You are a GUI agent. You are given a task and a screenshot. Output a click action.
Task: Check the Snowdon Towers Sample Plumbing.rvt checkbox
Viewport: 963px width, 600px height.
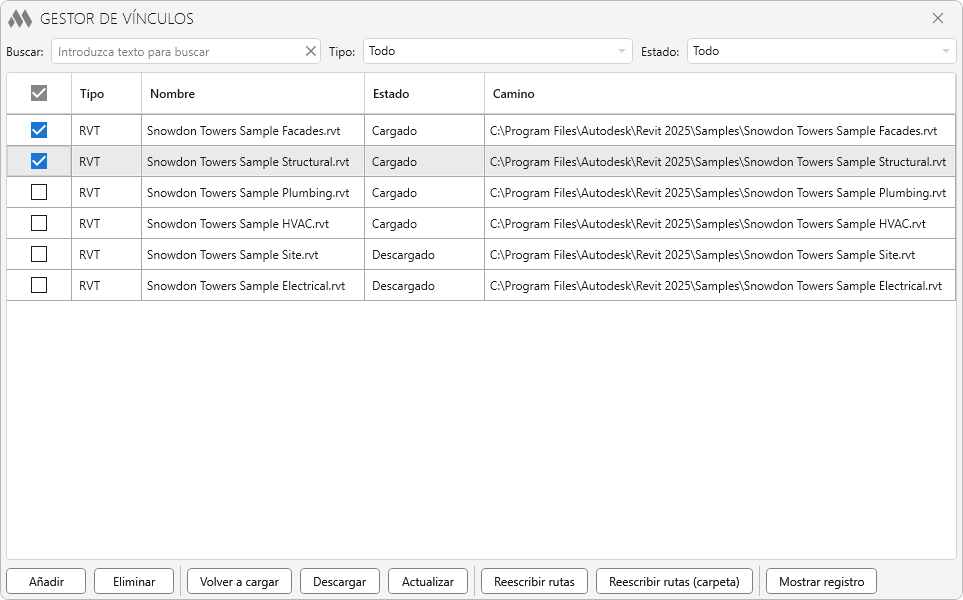click(39, 192)
